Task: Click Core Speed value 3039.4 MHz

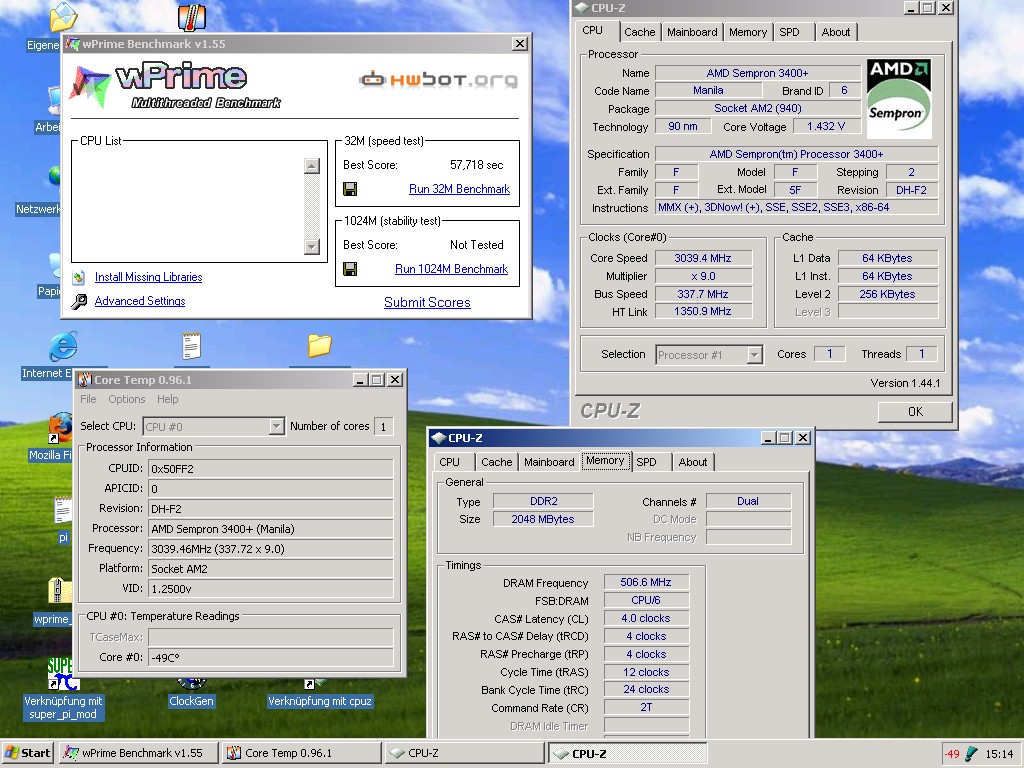Action: [x=703, y=258]
